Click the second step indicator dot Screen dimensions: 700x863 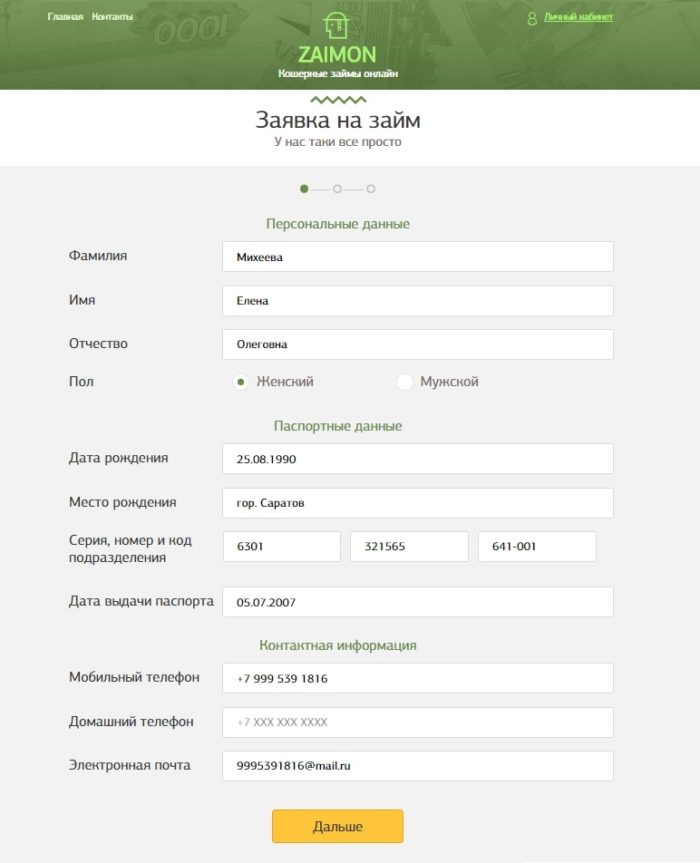click(x=337, y=189)
